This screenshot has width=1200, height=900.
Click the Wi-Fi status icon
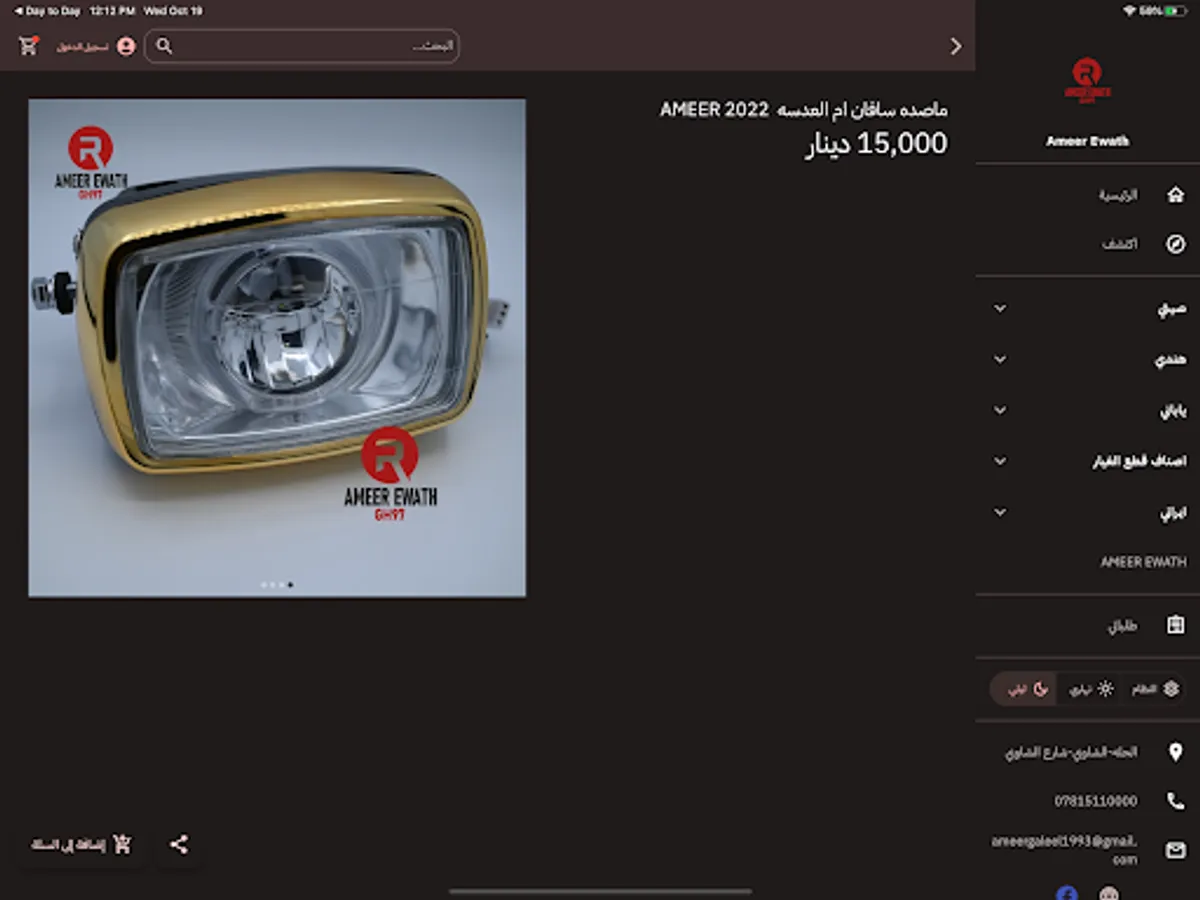tap(1129, 11)
